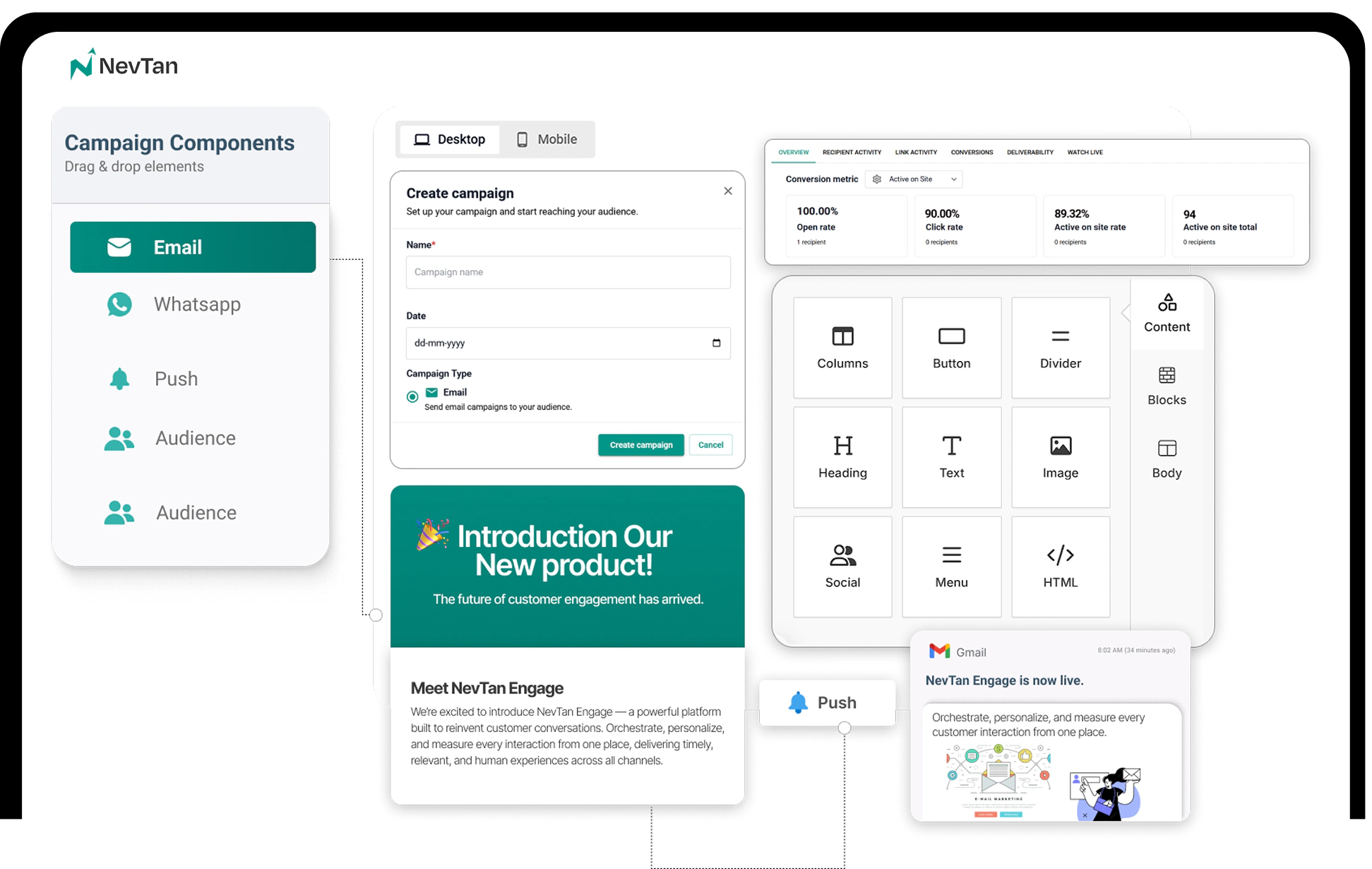Open the Recipient Activity tab
The width and height of the screenshot is (1372, 869).
(x=852, y=153)
